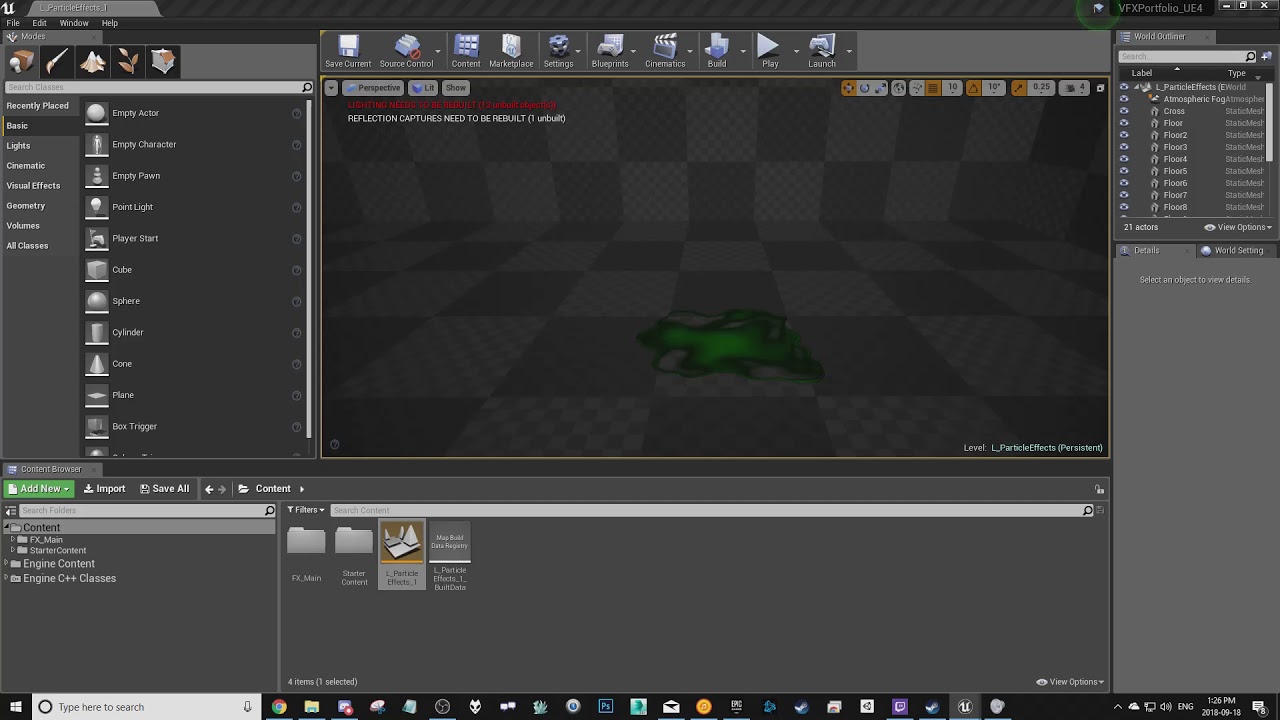Select the Paint mode brush icon
The image size is (1280, 720).
tap(57, 62)
